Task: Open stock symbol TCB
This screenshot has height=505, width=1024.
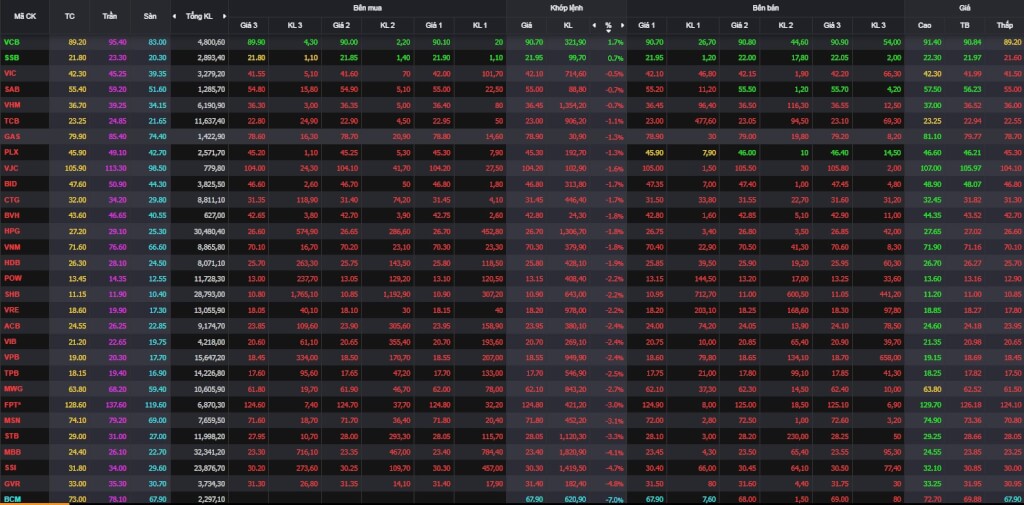Action: point(11,121)
